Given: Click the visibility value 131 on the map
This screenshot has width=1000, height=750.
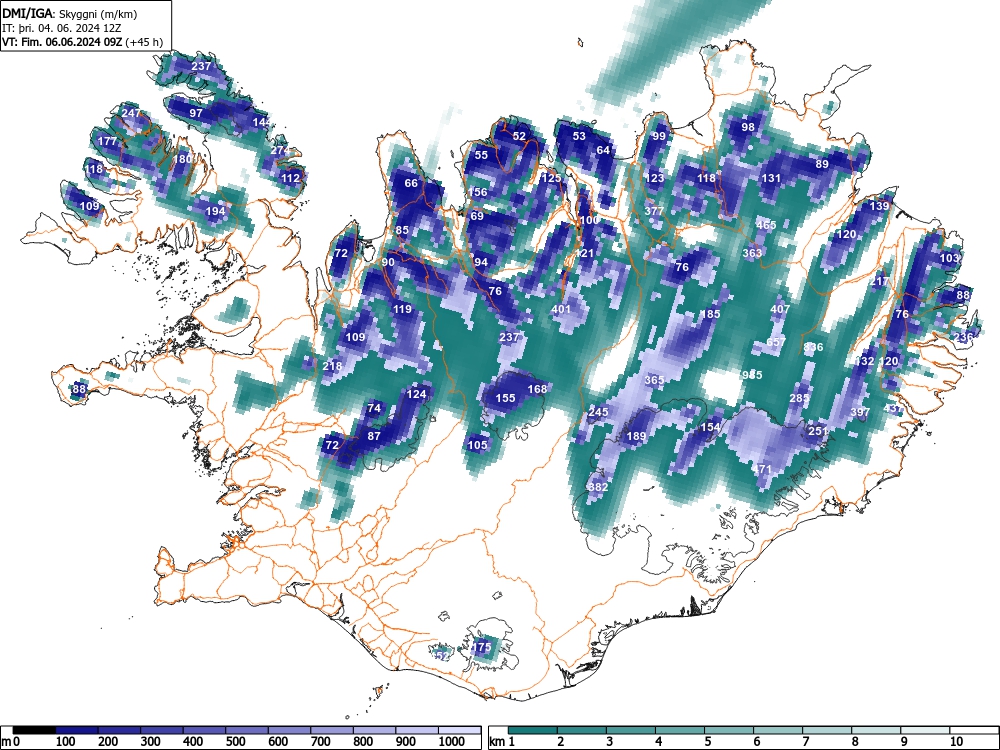Looking at the screenshot, I should pyautogui.click(x=771, y=178).
